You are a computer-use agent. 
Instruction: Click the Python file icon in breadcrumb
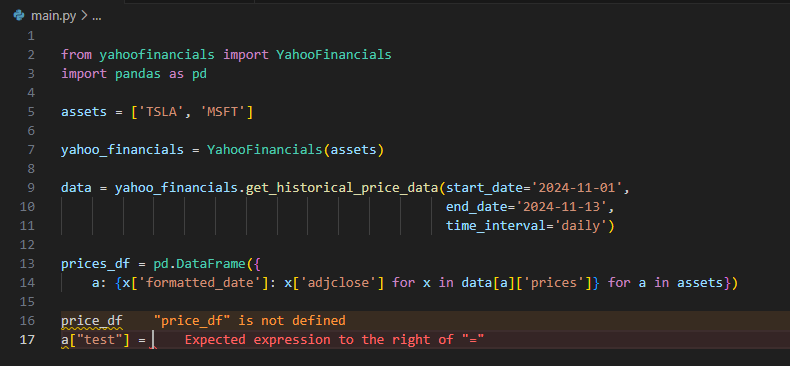coord(19,16)
